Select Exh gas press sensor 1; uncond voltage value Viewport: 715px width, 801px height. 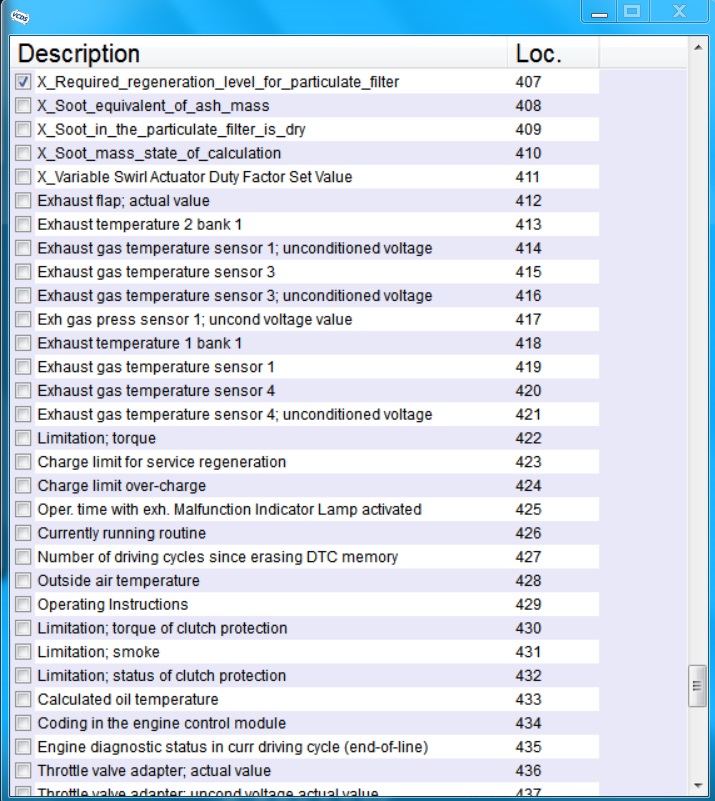(305, 319)
